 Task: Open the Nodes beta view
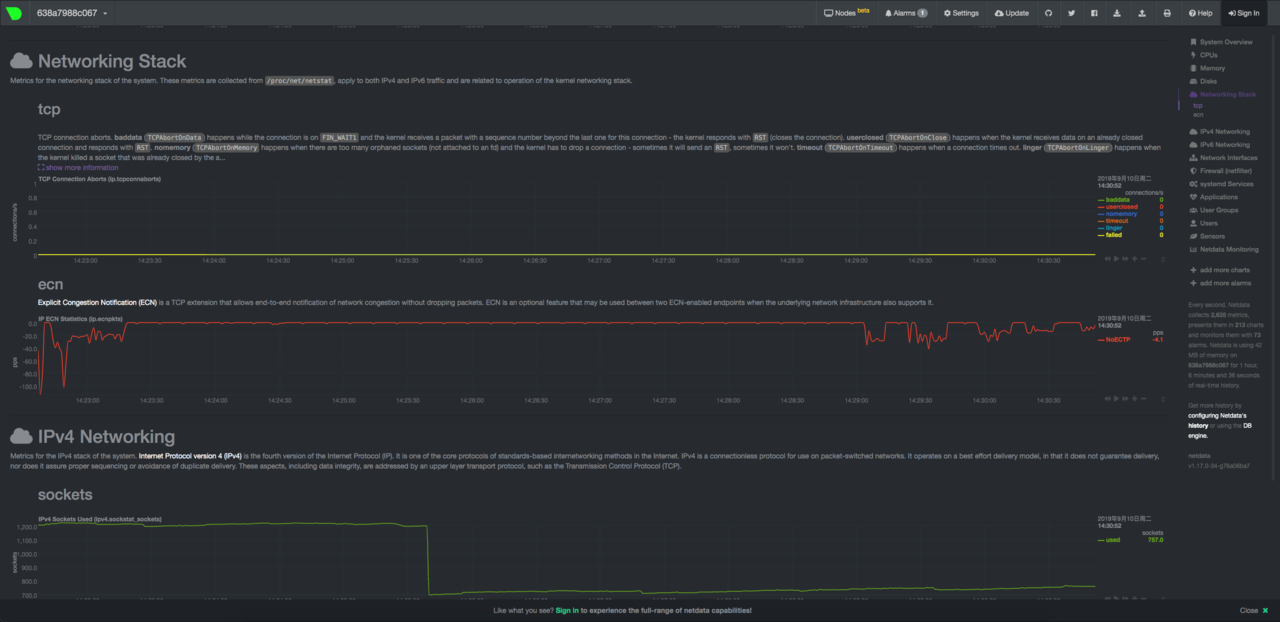pyautogui.click(x=846, y=13)
